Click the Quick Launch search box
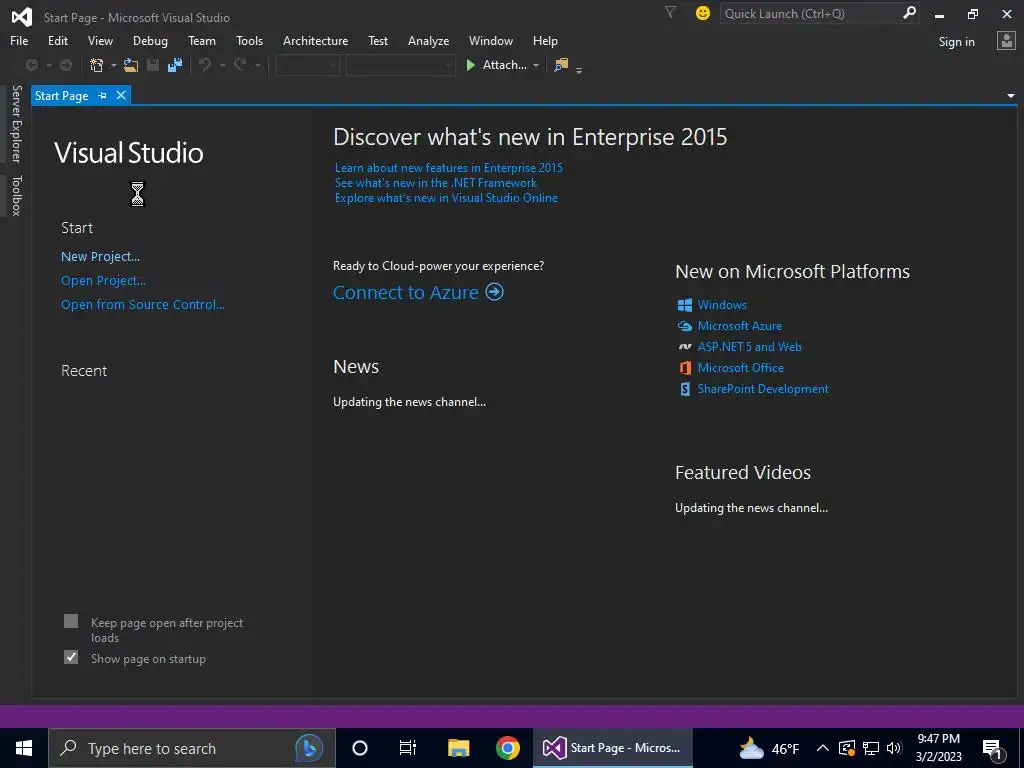The image size is (1024, 768). (810, 13)
